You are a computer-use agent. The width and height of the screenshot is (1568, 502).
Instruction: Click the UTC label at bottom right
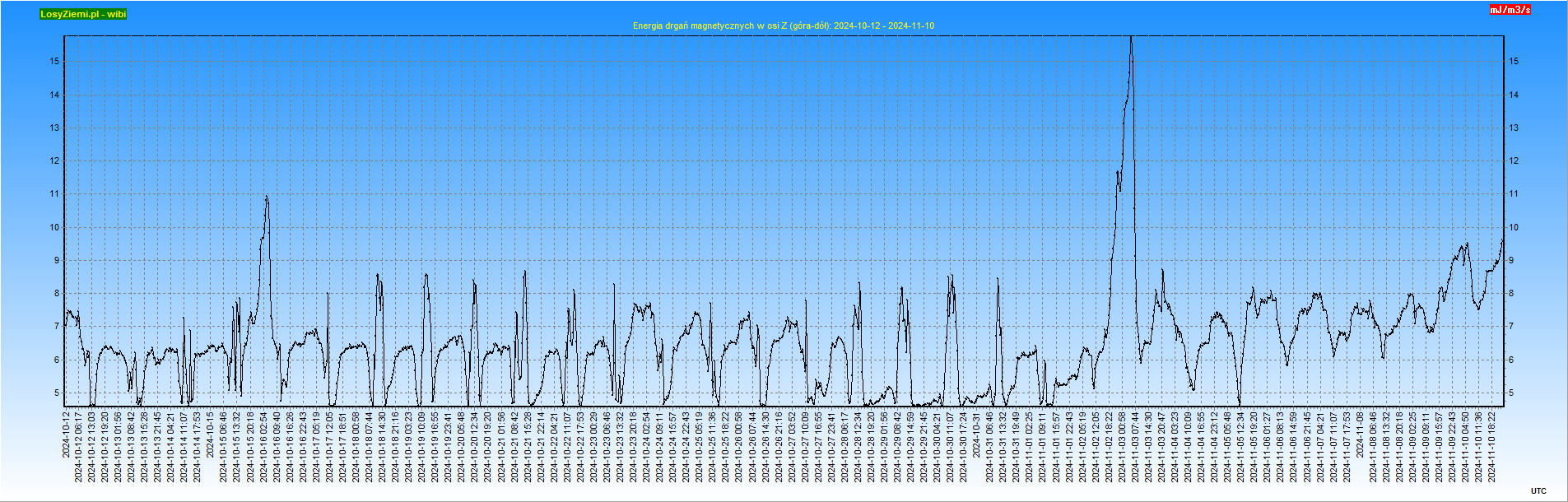point(1538,491)
